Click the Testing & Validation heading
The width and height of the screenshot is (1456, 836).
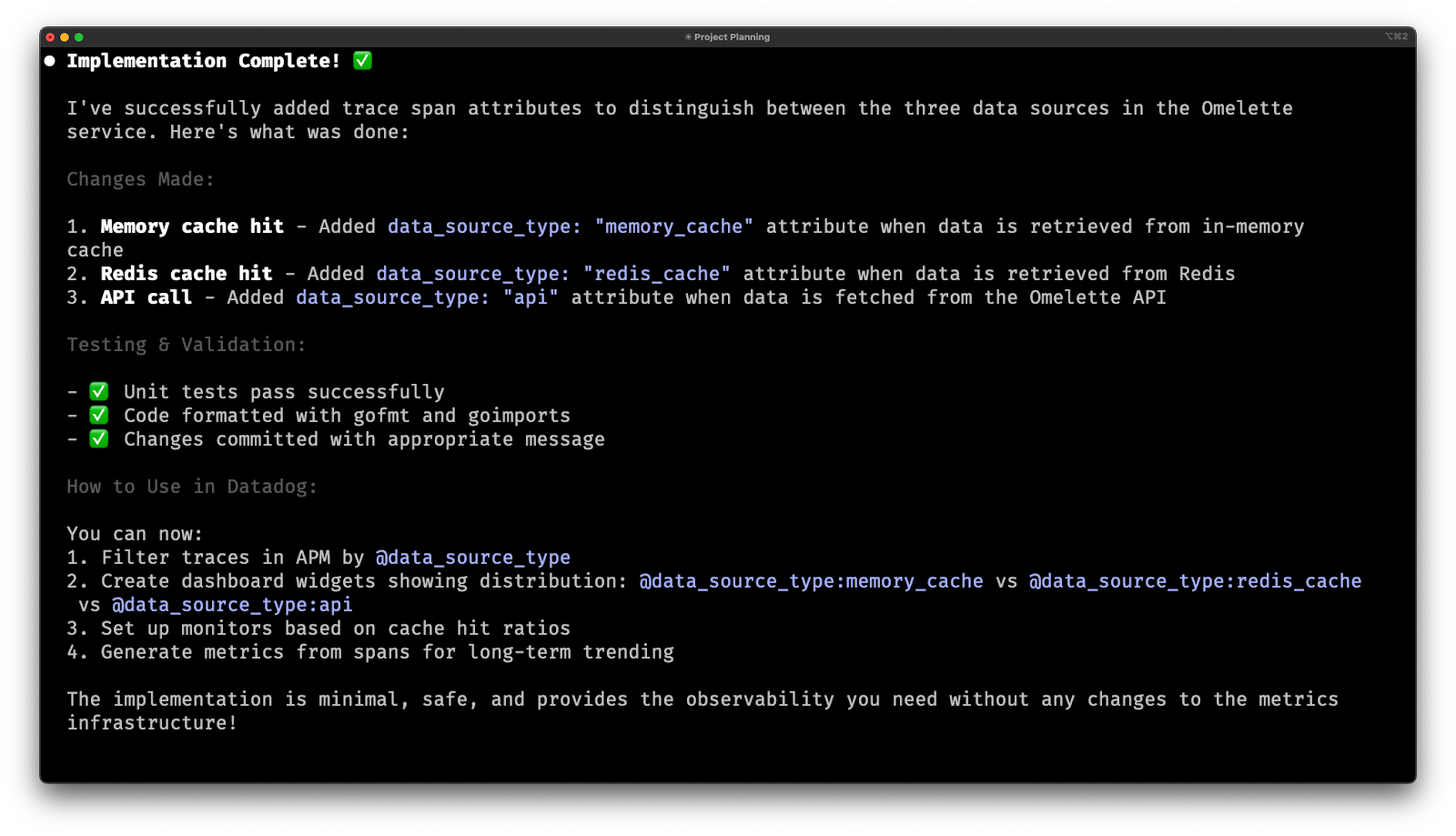(186, 345)
